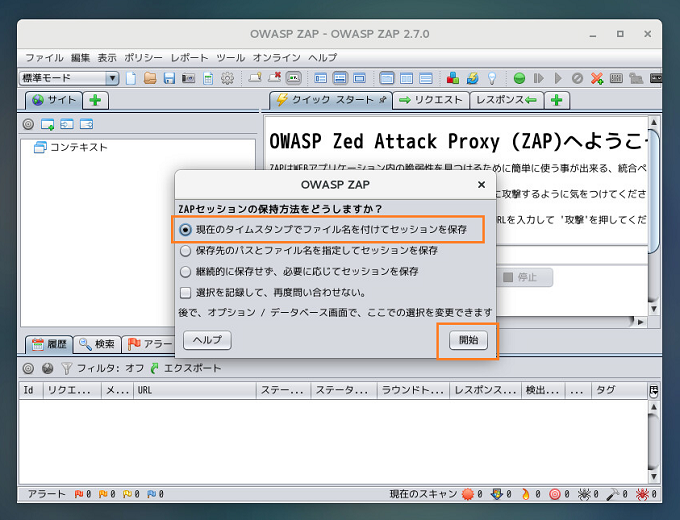Click the light bulb tips icon
This screenshot has height=520, width=680.
pyautogui.click(x=492, y=78)
